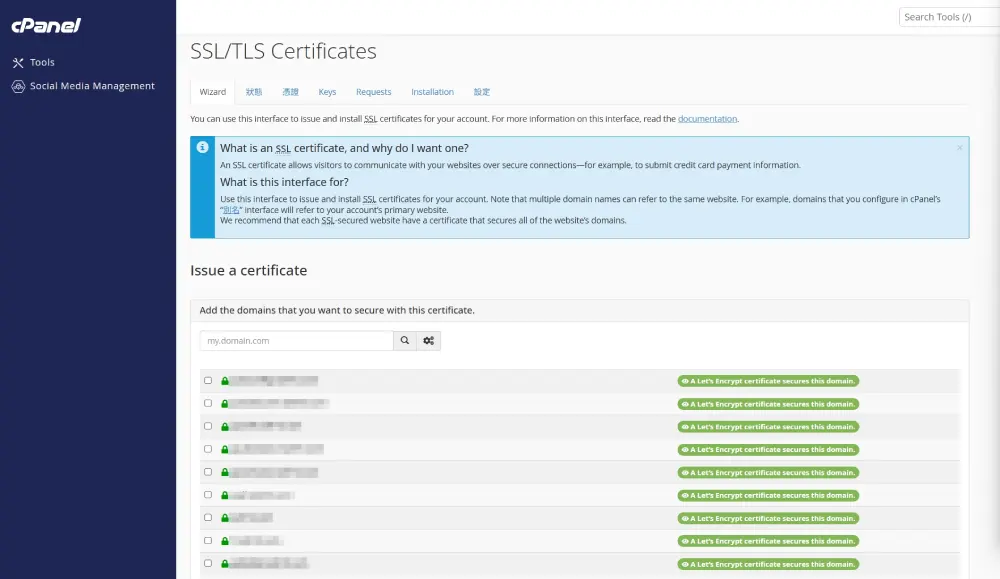Open Tools from the sidebar
This screenshot has width=1000, height=579.
pos(33,62)
